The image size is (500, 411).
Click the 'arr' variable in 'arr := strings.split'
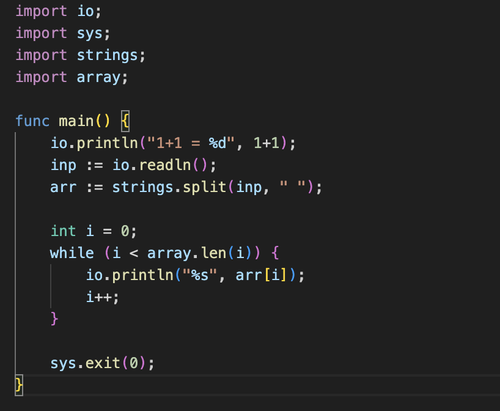pos(63,187)
